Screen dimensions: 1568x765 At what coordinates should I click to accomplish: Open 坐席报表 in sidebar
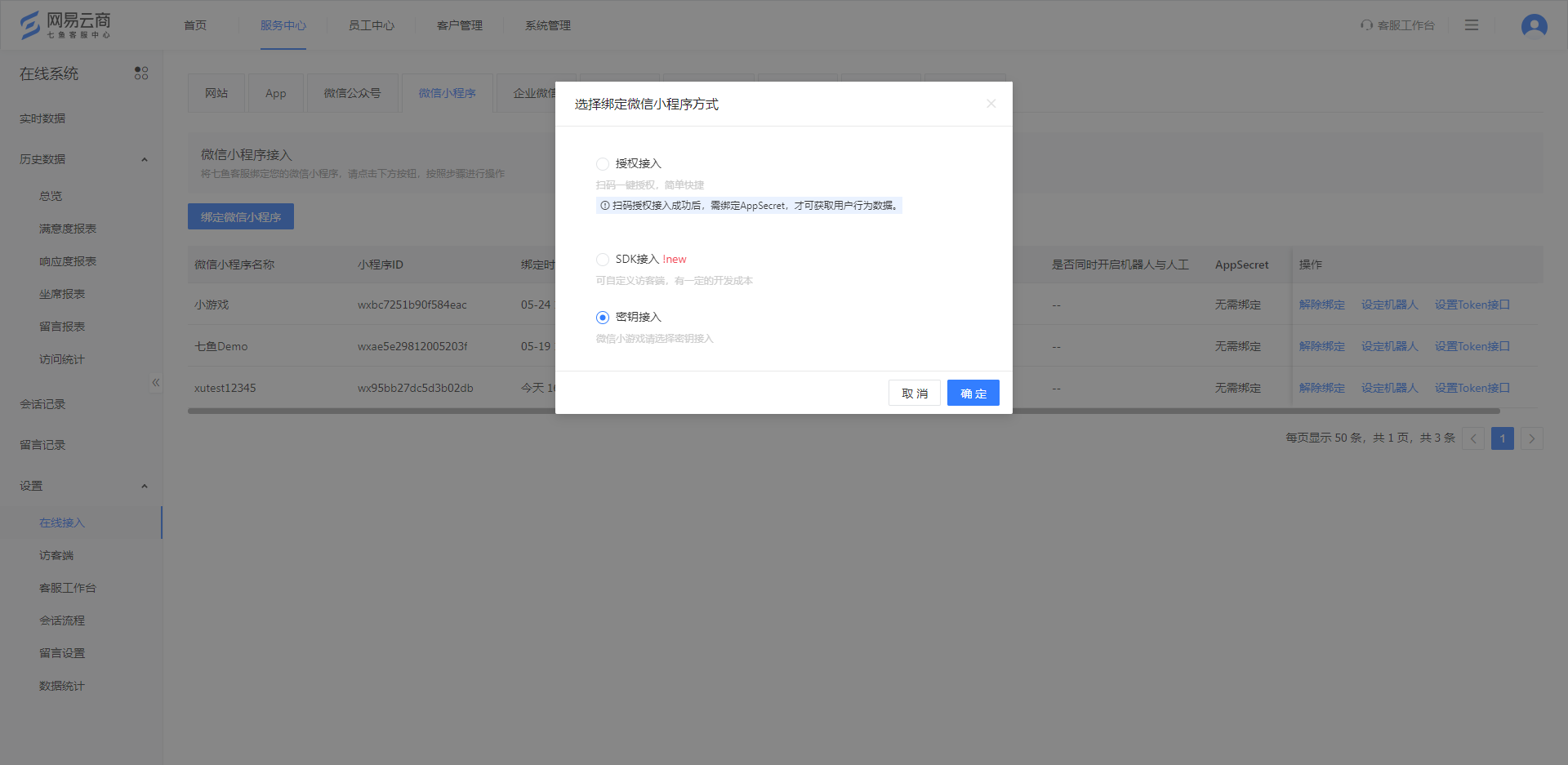click(62, 294)
